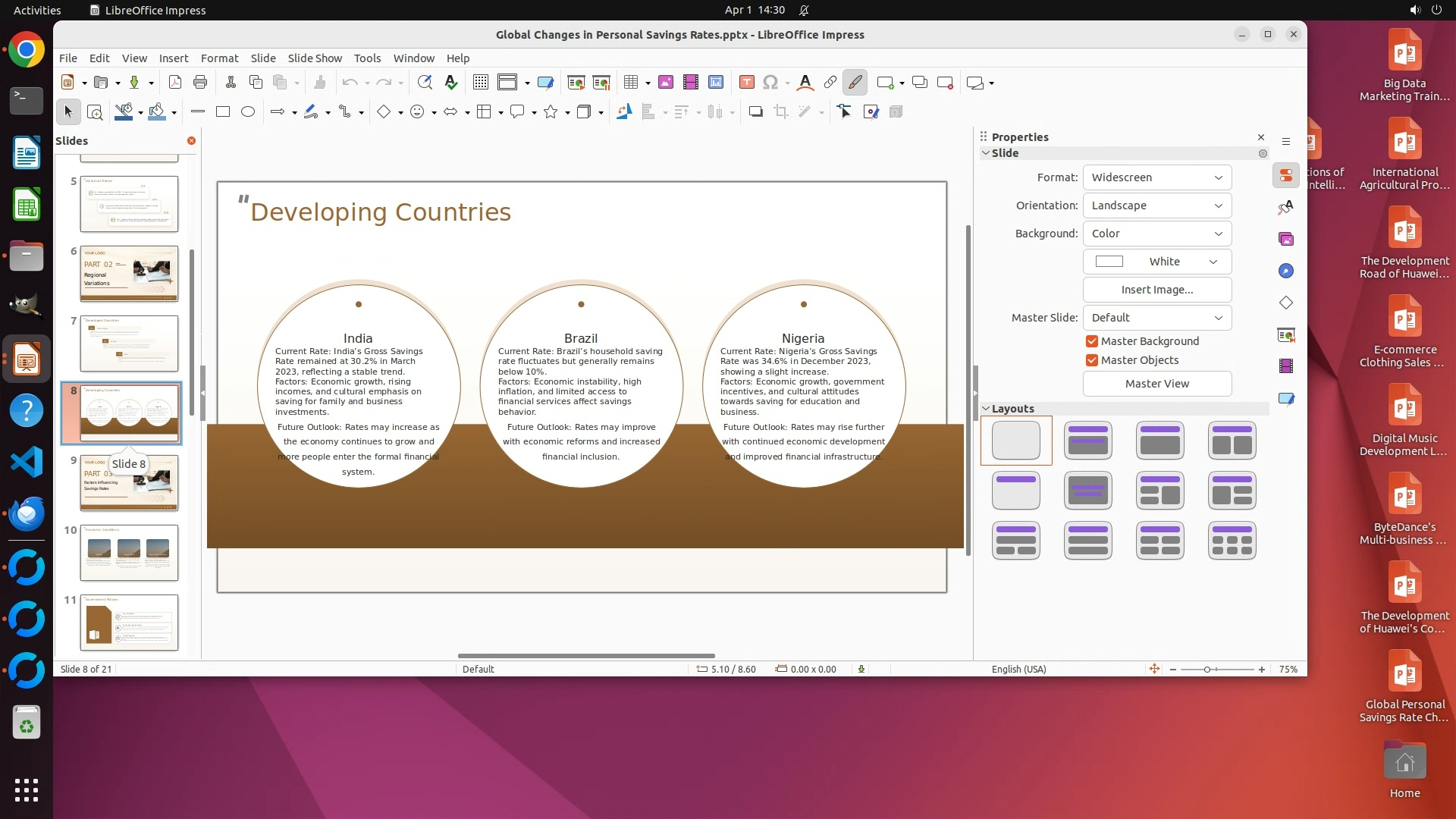The image size is (1456, 819).
Task: Open the Orientation dropdown showing Landscape
Action: click(1156, 206)
